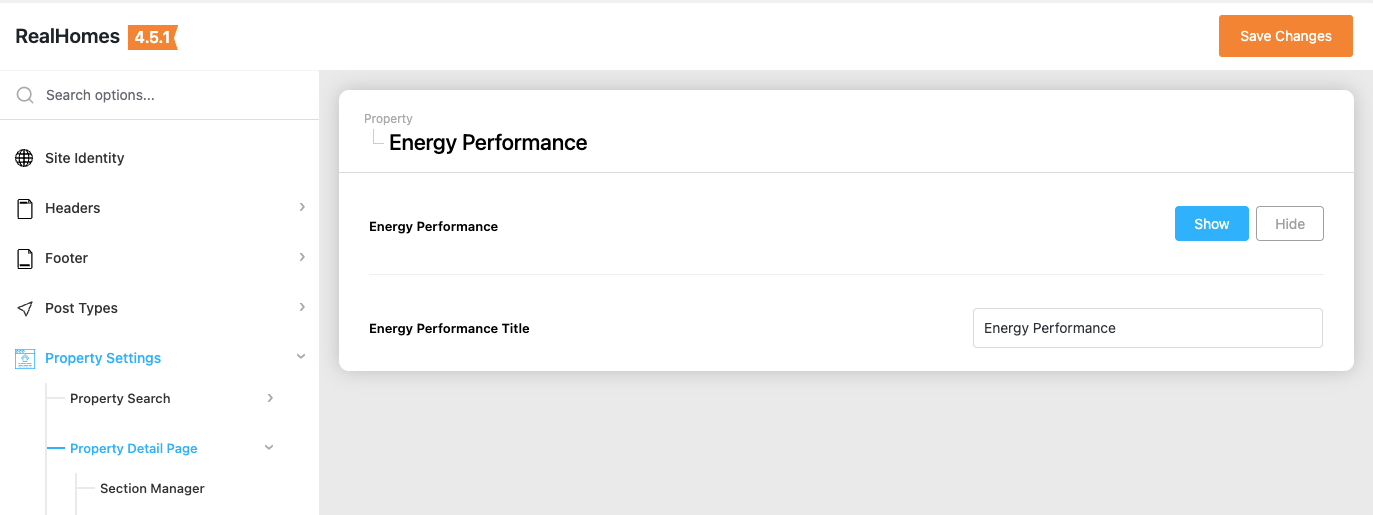Click the RealHomes logo text
Screen dimensions: 1373x515
point(67,37)
